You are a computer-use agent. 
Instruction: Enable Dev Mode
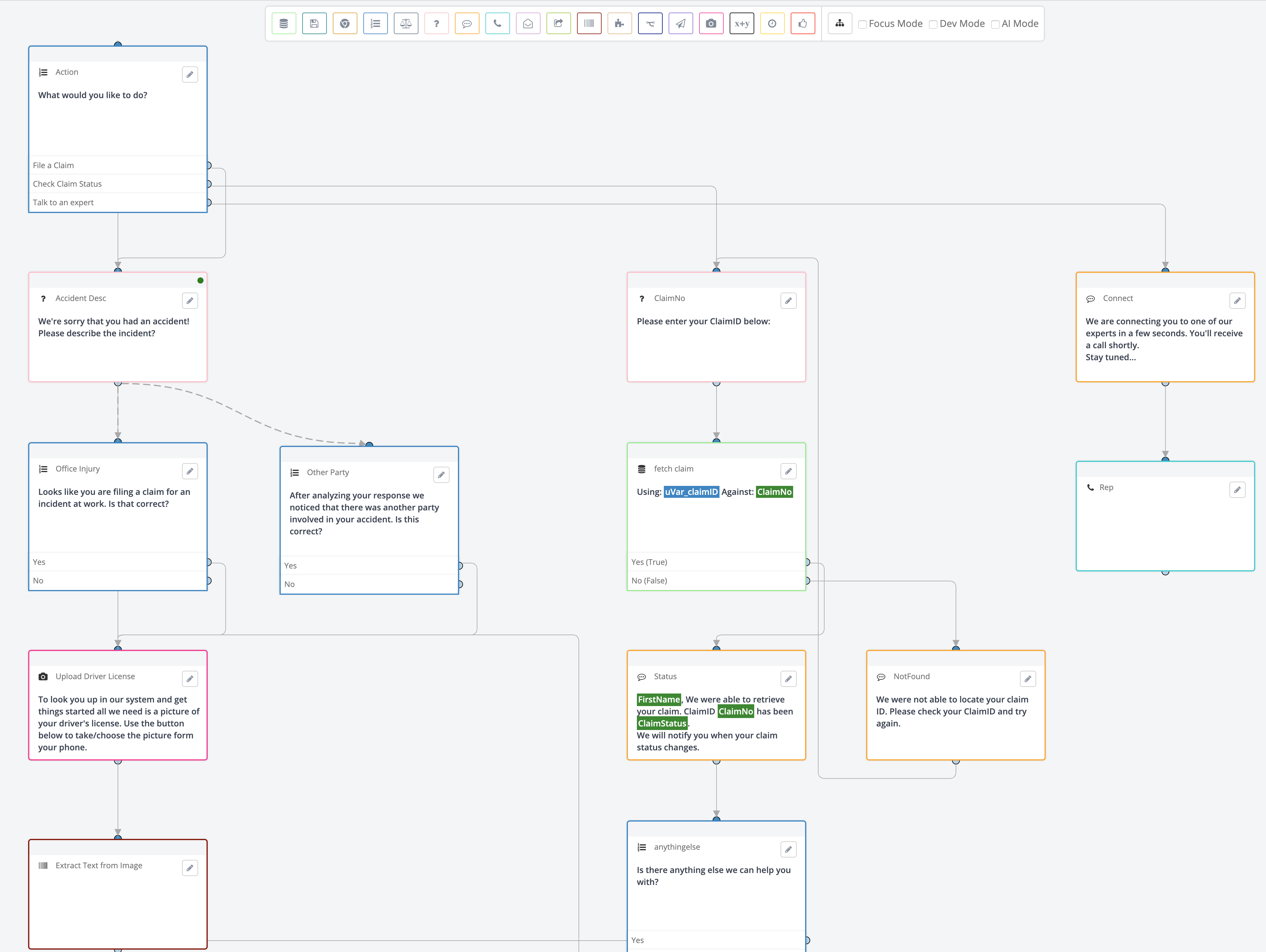933,24
